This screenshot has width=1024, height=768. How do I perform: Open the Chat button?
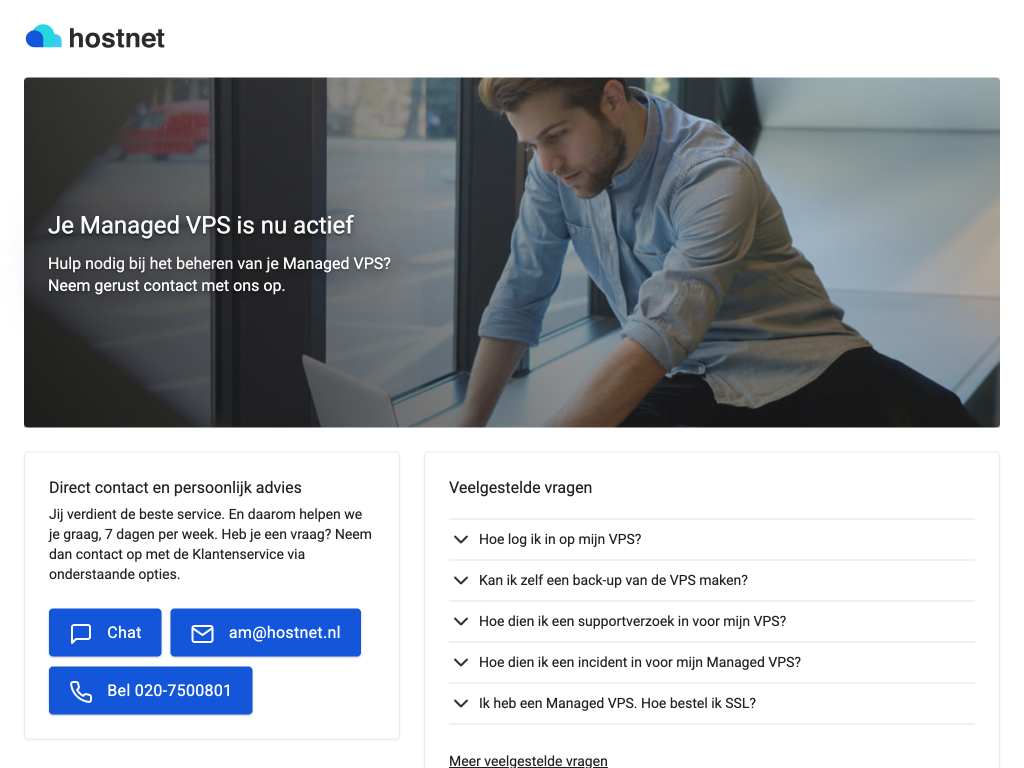(105, 633)
